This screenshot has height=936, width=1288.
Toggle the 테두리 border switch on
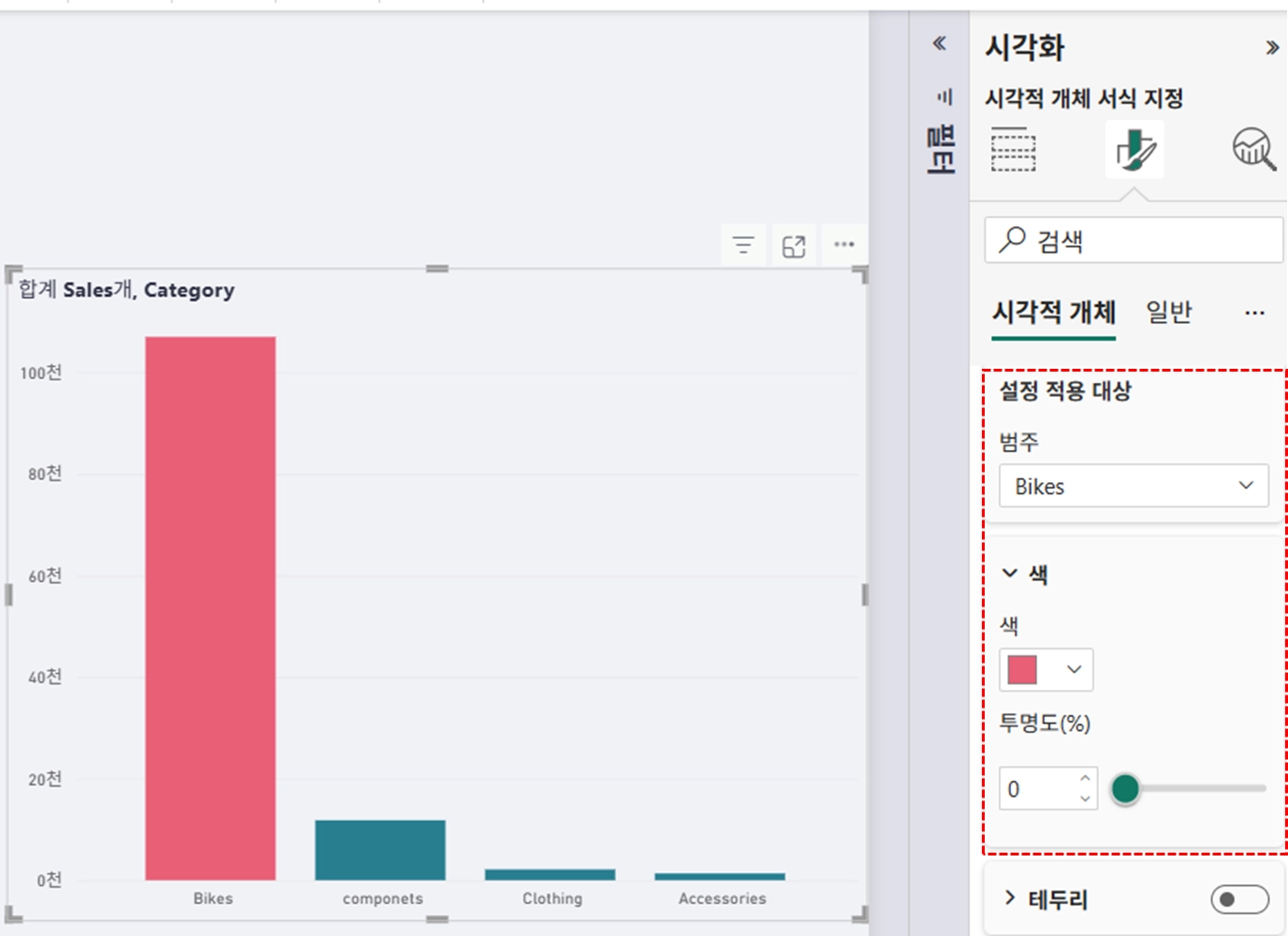point(1238,899)
